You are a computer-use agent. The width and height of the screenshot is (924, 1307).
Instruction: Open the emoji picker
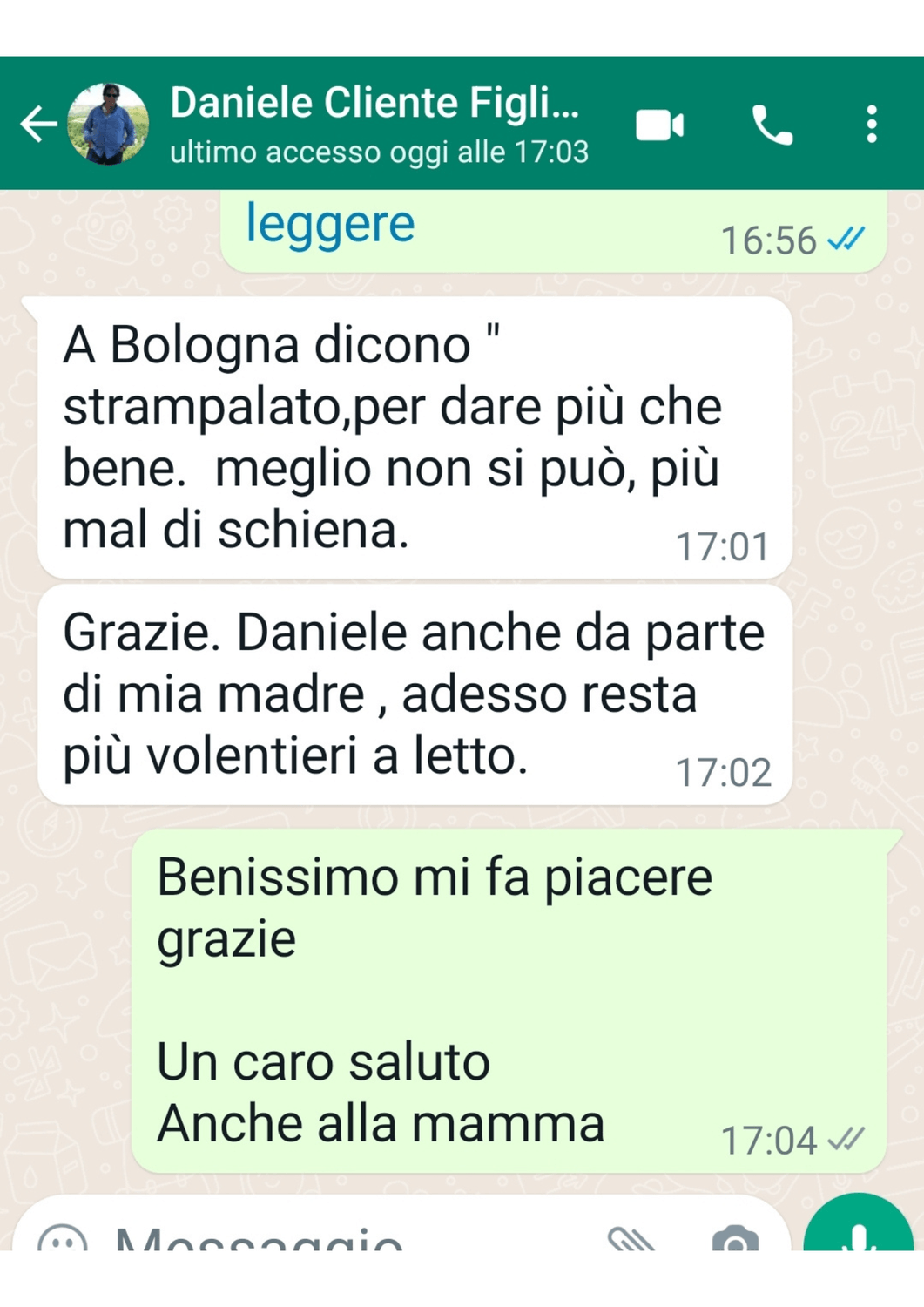63,1237
